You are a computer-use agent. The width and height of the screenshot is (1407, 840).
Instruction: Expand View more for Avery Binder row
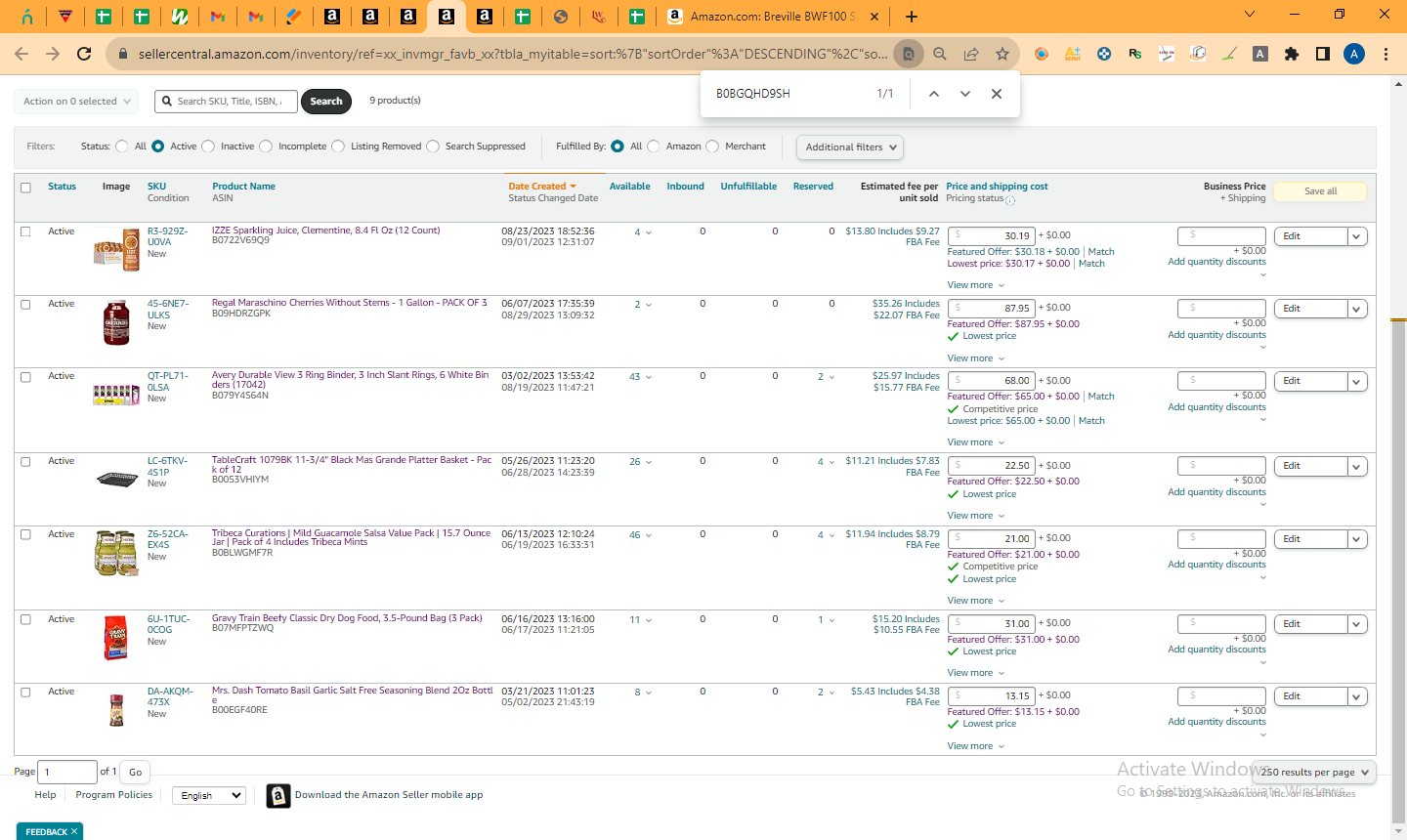(x=975, y=442)
